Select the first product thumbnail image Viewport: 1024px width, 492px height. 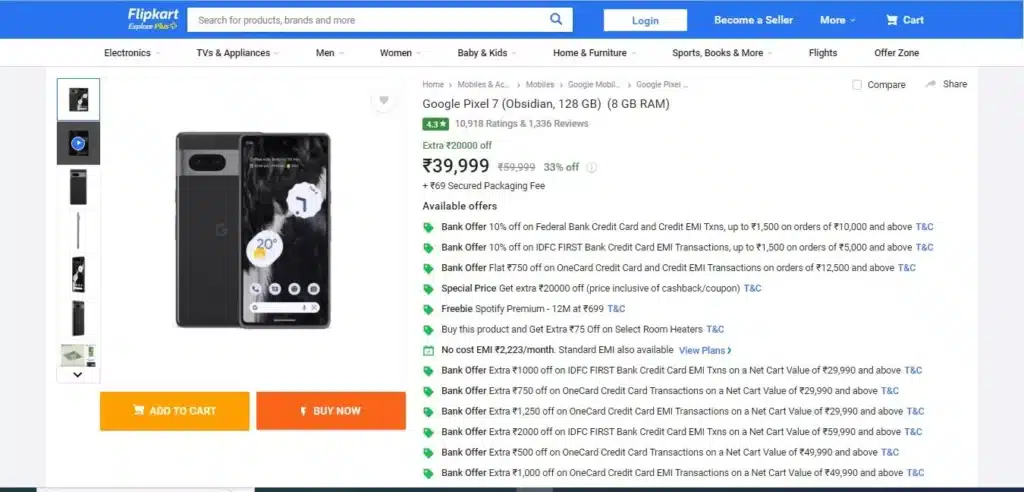tap(78, 99)
